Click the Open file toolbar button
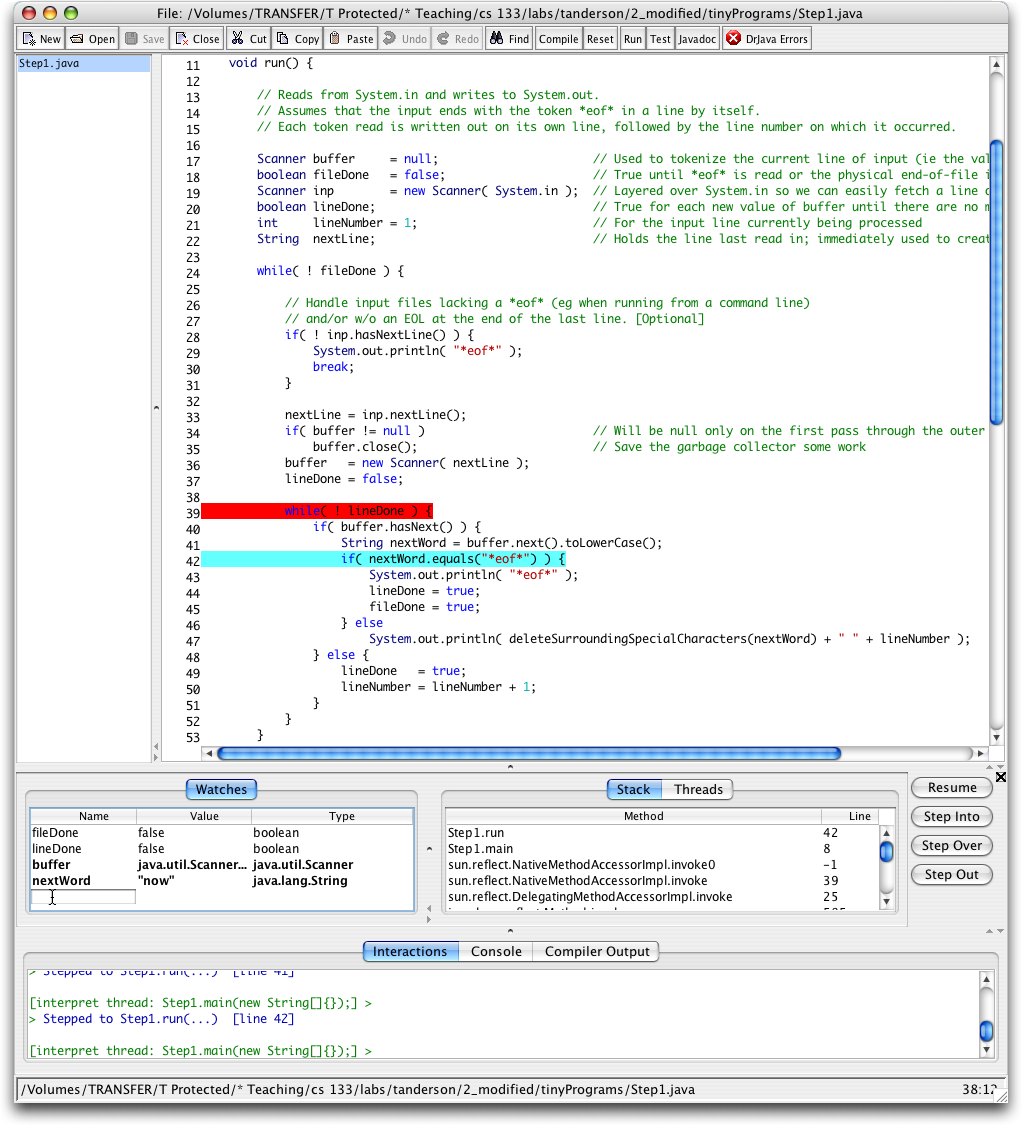Screen dimensions: 1022x1126 point(92,39)
